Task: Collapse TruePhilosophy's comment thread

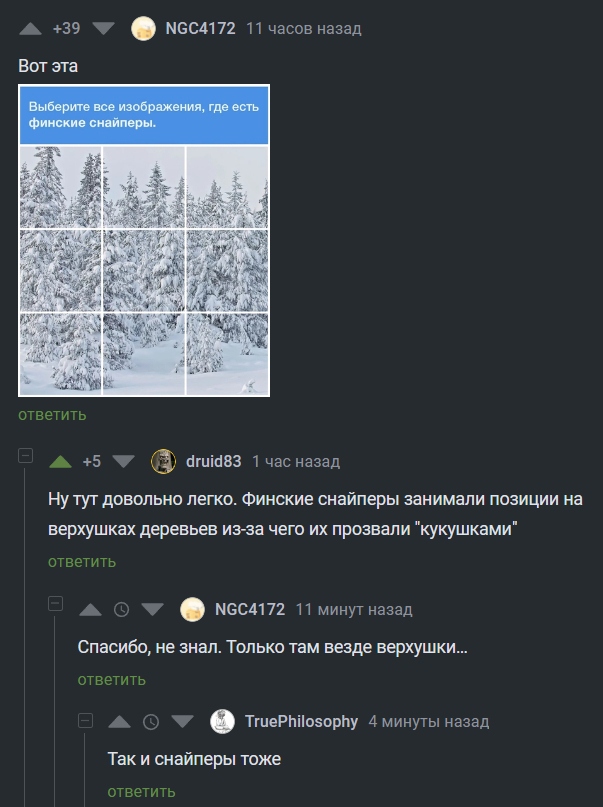Action: (x=84, y=720)
